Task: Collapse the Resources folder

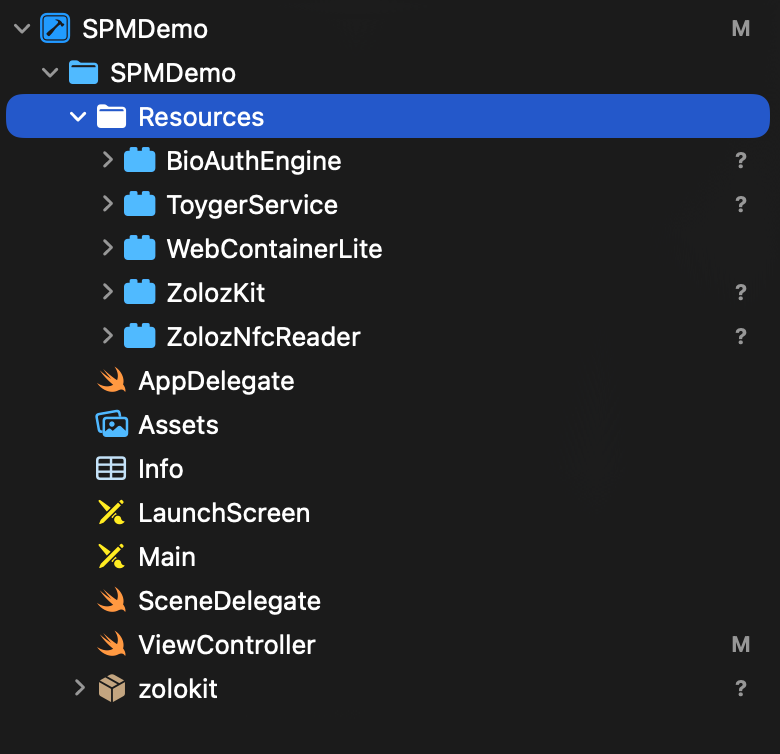Action: coord(79,117)
